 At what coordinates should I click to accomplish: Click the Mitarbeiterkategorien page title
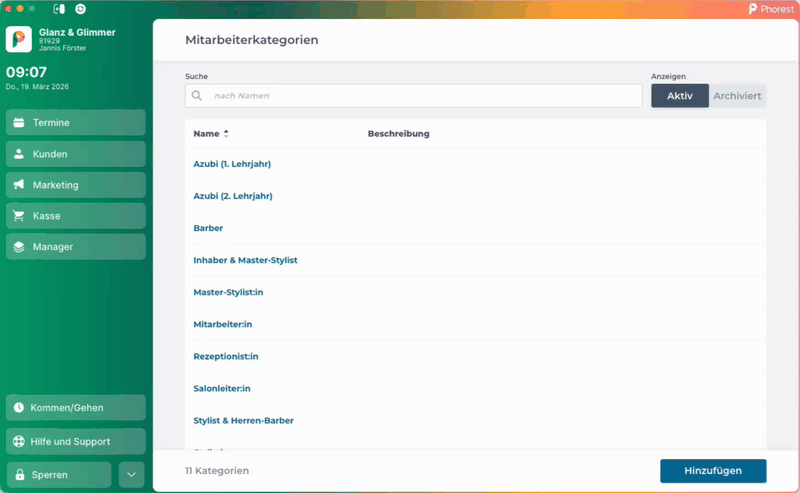pyautogui.click(x=252, y=40)
